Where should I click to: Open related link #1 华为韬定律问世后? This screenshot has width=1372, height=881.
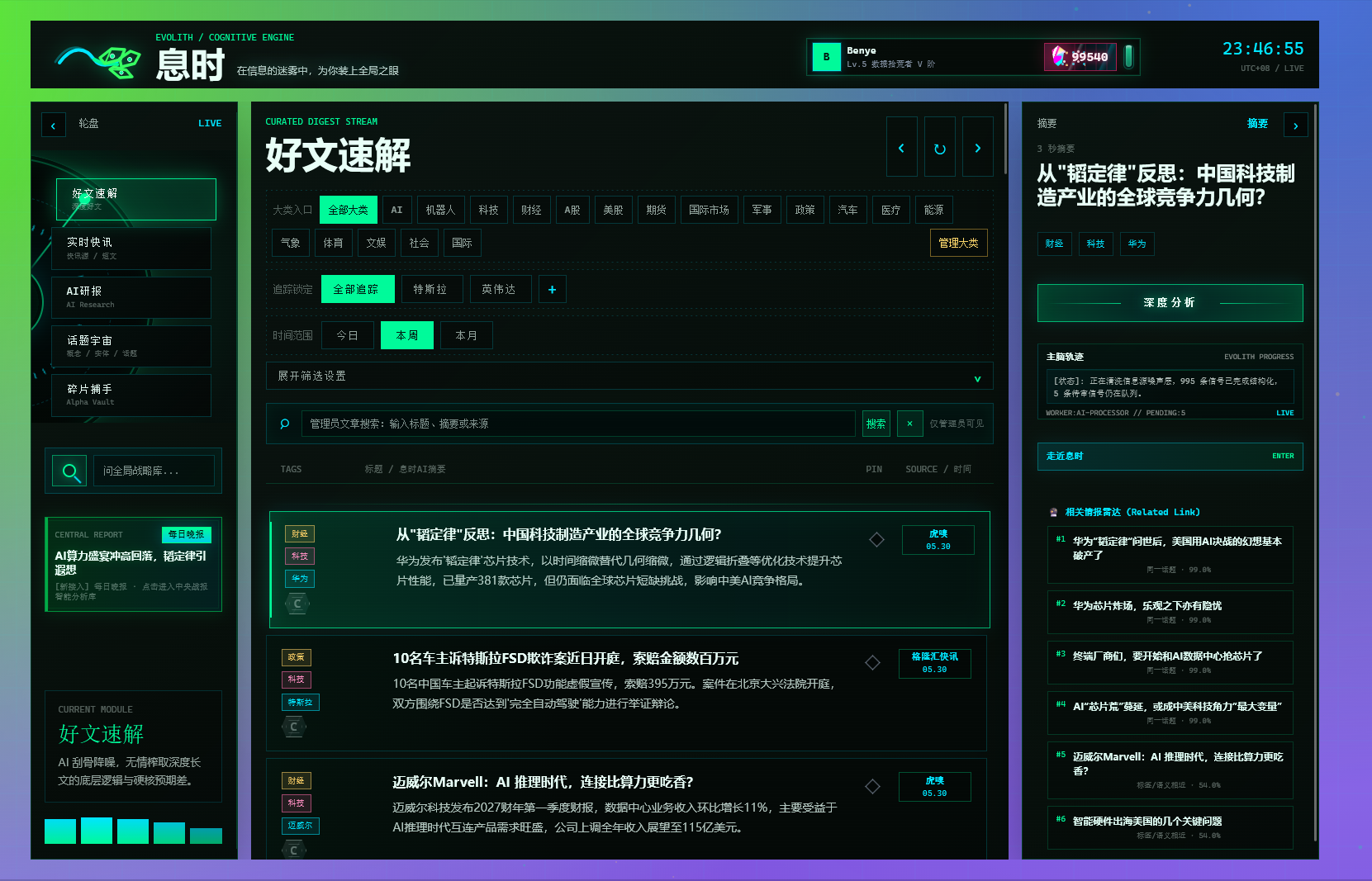pos(1170,555)
